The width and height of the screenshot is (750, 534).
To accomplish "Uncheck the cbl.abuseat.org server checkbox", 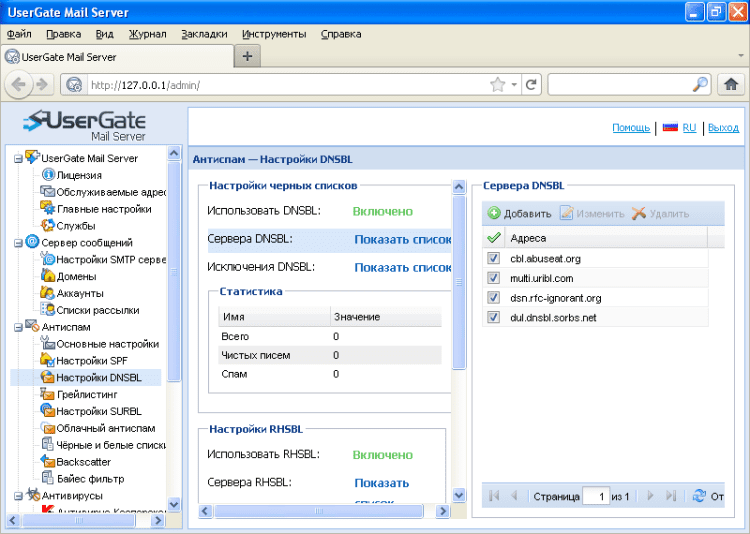I will (x=492, y=258).
